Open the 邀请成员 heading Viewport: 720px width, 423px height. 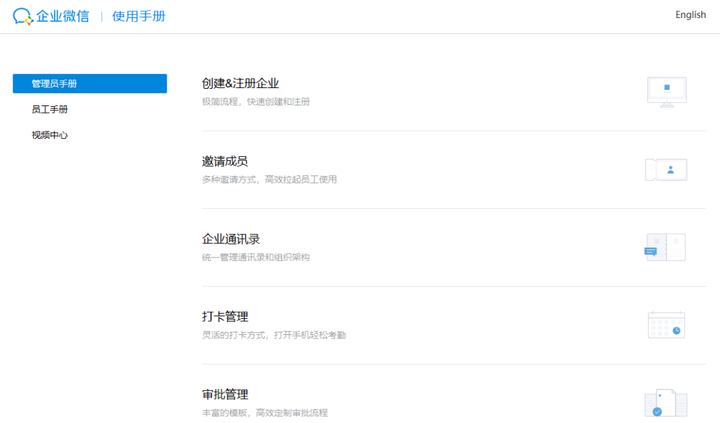[x=225, y=161]
